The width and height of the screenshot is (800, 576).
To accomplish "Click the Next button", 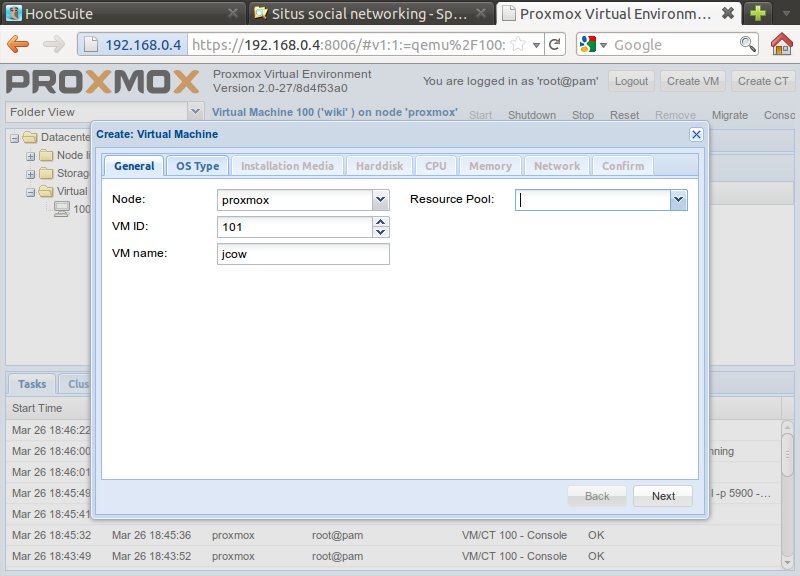I will point(662,496).
